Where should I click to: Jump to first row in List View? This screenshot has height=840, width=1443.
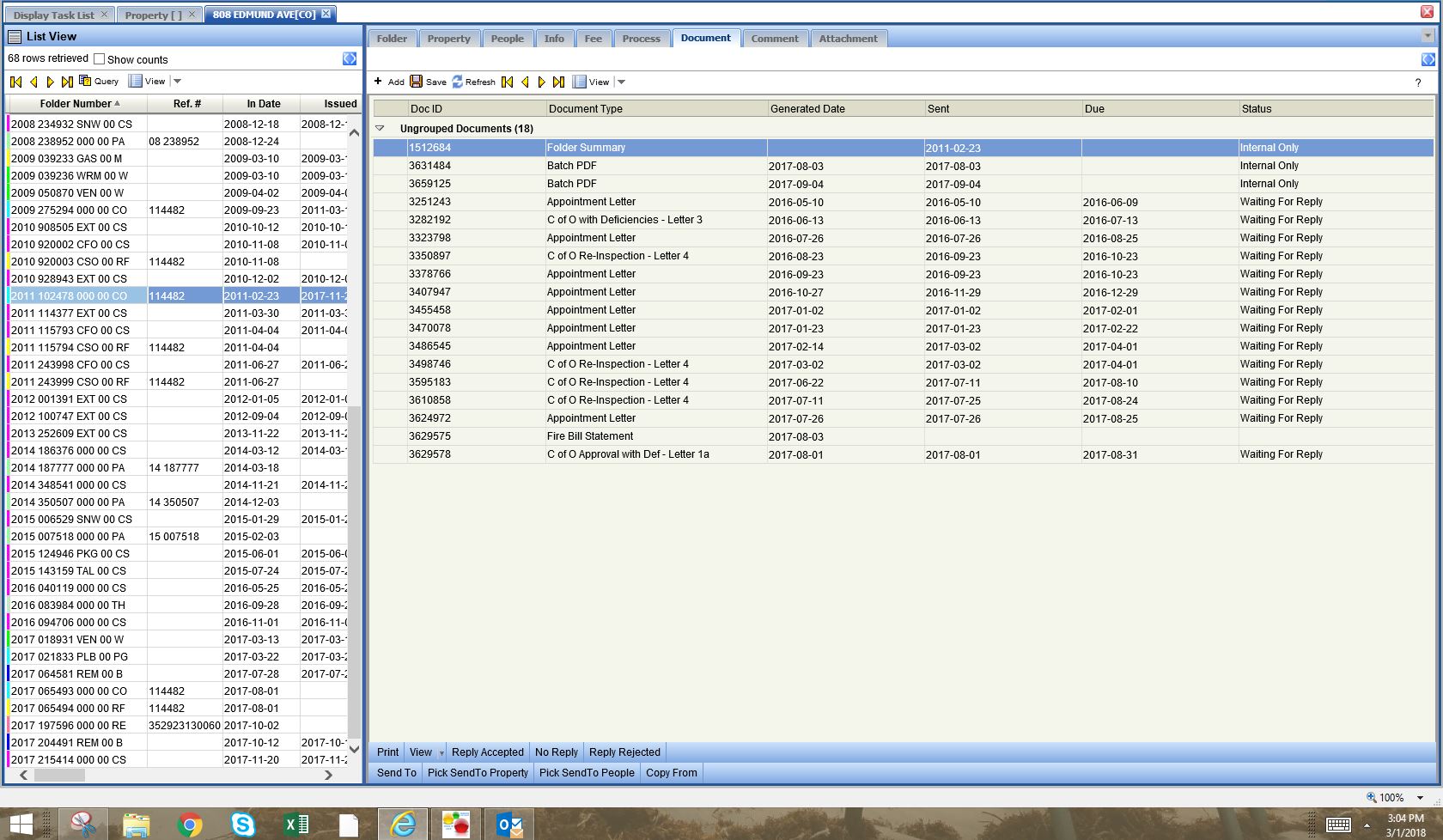coord(15,82)
